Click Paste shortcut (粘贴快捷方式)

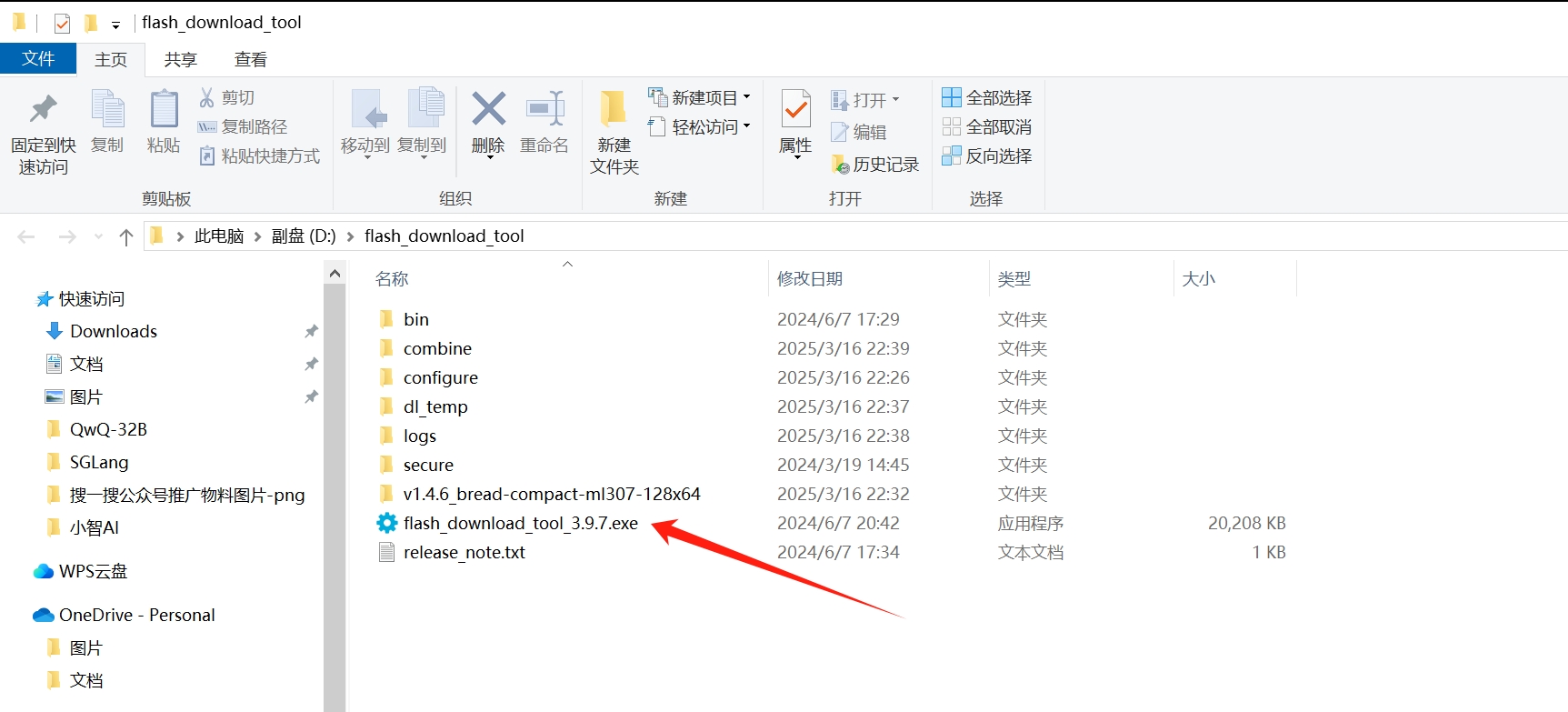tap(259, 155)
